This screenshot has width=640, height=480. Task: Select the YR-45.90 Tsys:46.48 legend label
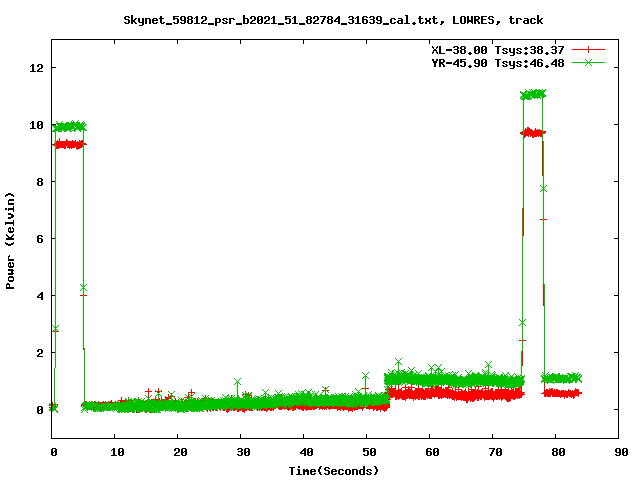(x=498, y=63)
